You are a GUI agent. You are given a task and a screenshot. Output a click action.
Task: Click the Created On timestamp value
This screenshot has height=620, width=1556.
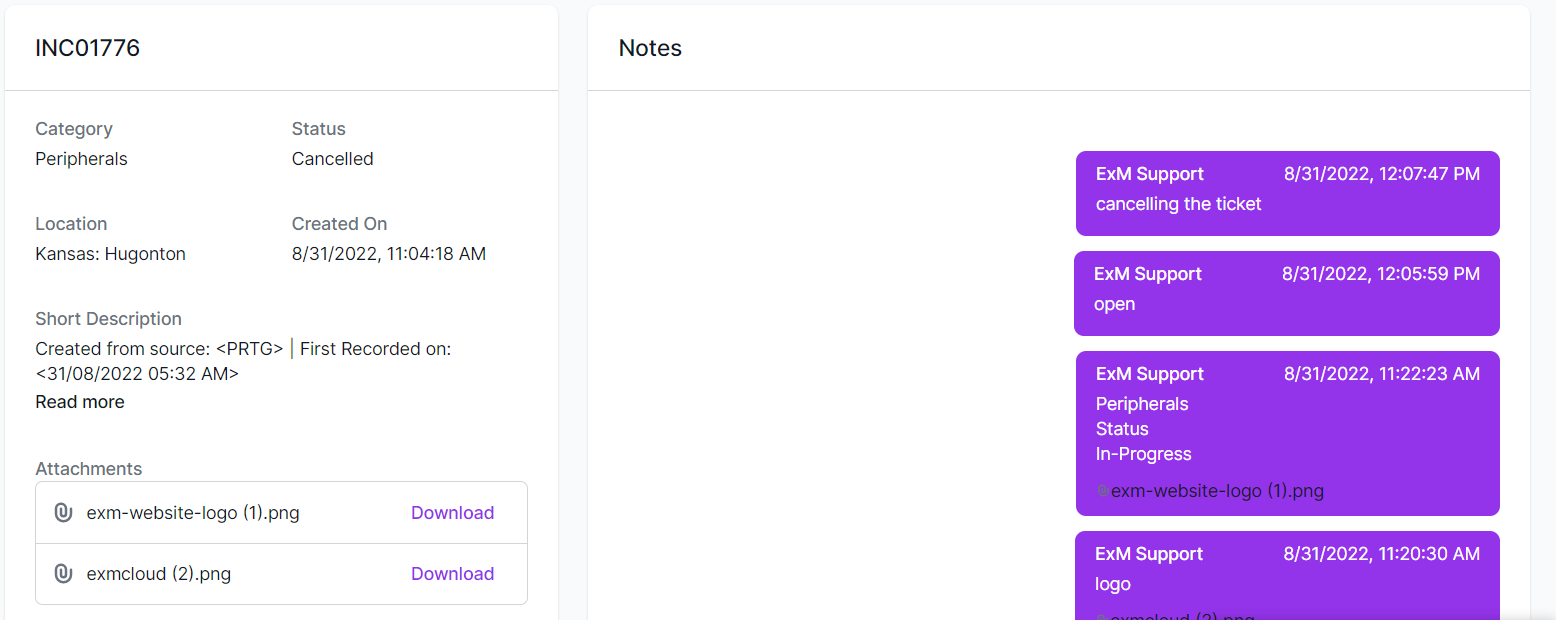pyautogui.click(x=389, y=254)
